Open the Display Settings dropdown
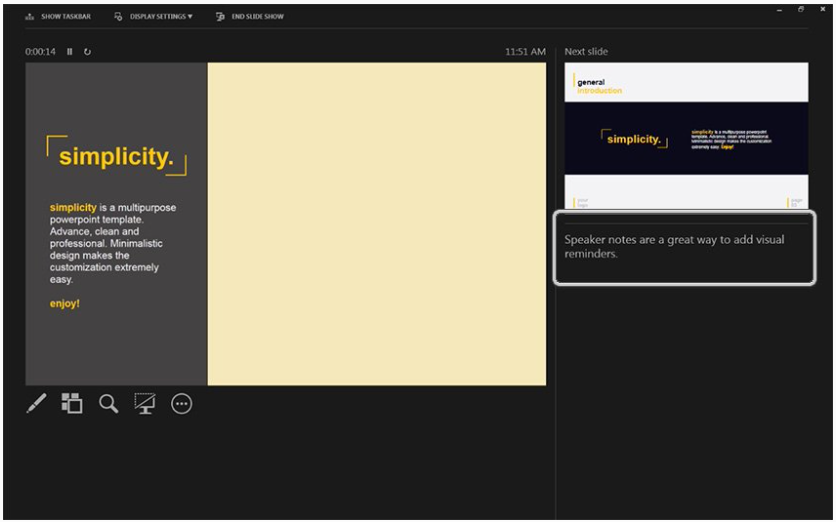Image resolution: width=836 pixels, height=522 pixels. point(154,17)
